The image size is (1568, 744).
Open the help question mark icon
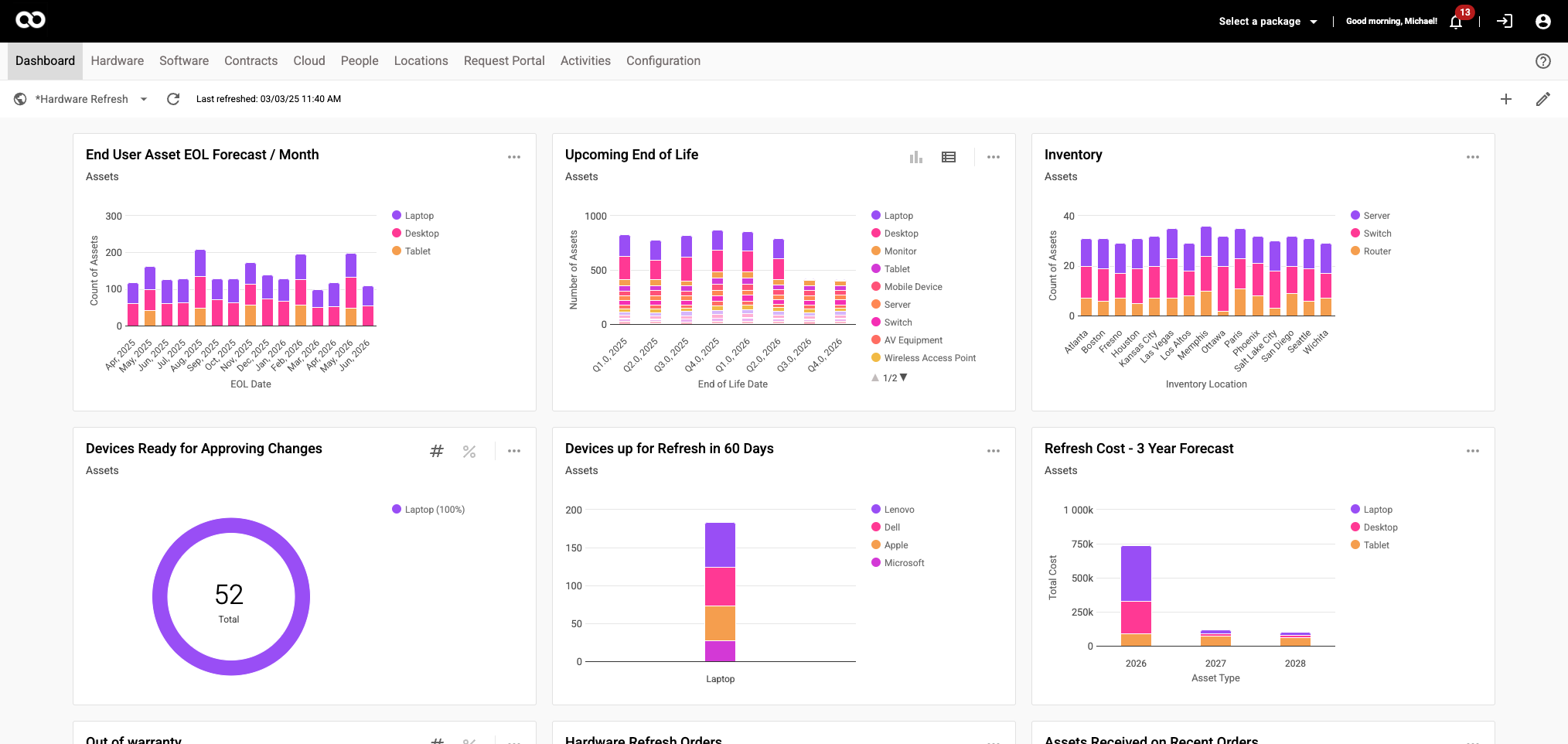point(1542,61)
